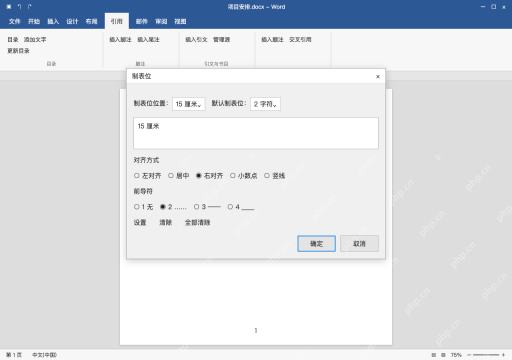Click the 全部清除 button

coord(197,222)
